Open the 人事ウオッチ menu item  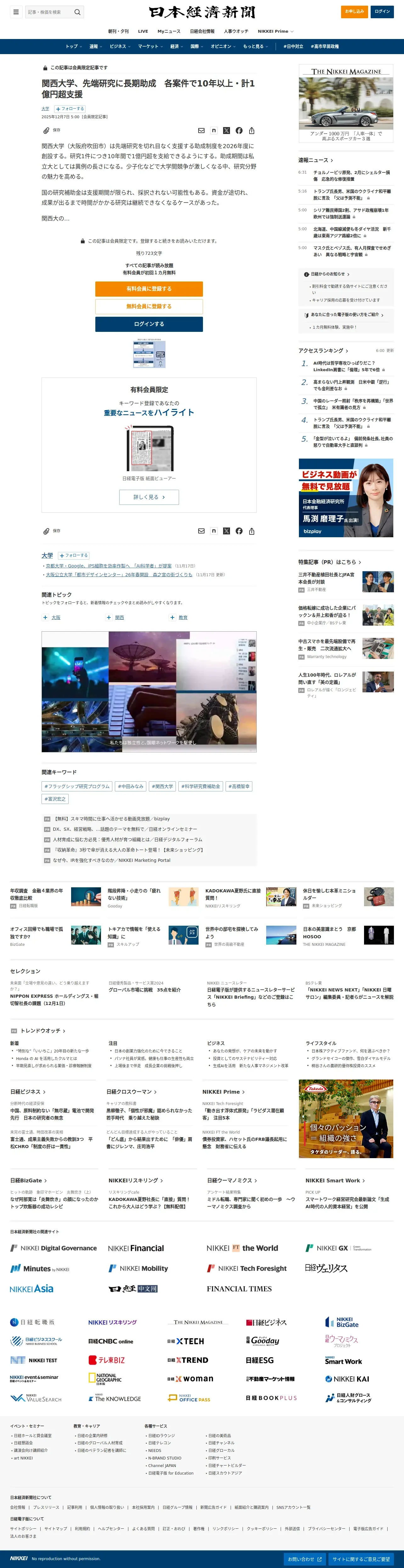[x=236, y=31]
